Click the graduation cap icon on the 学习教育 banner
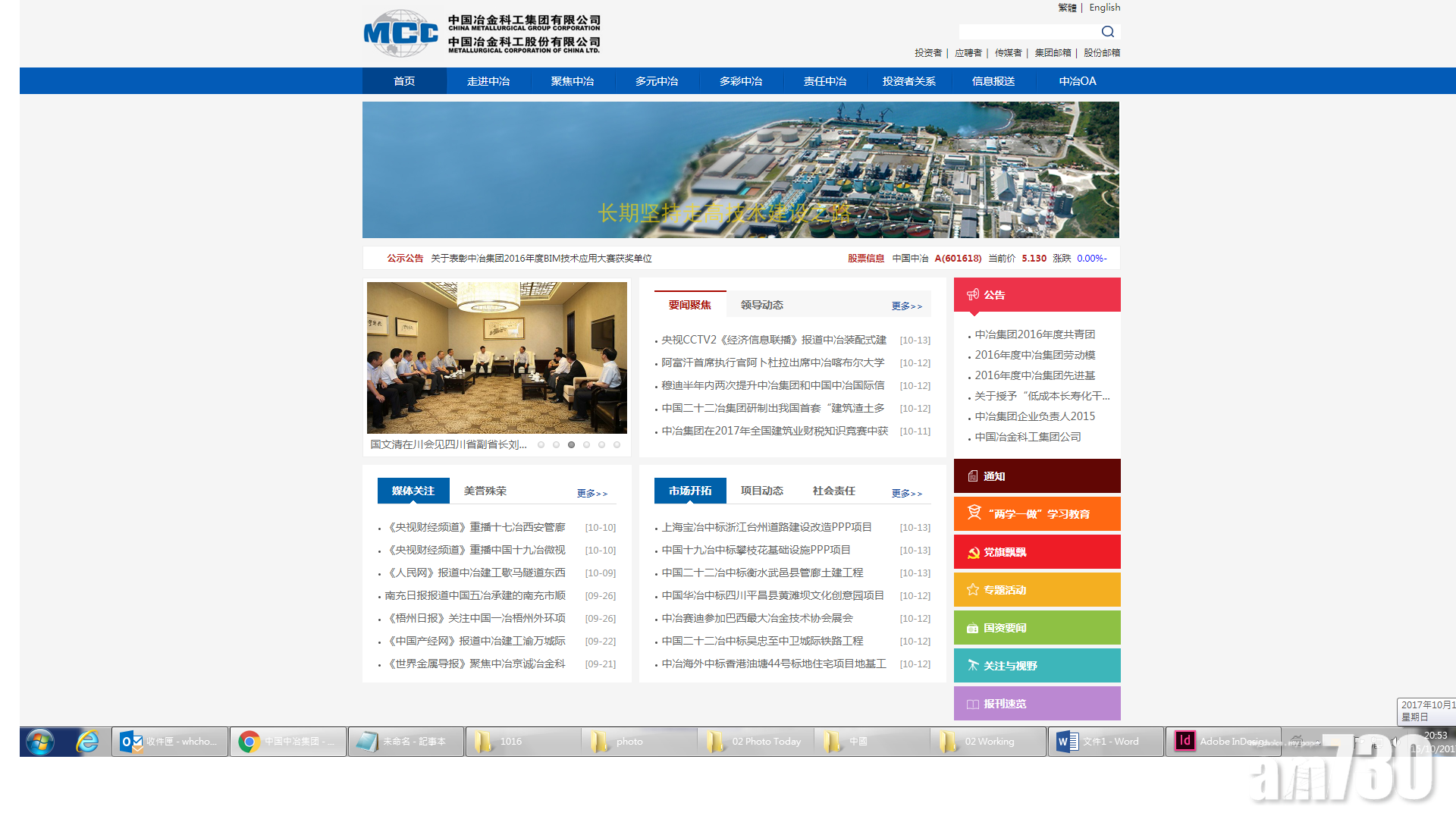This screenshot has height=819, width=1456. pyautogui.click(x=973, y=513)
